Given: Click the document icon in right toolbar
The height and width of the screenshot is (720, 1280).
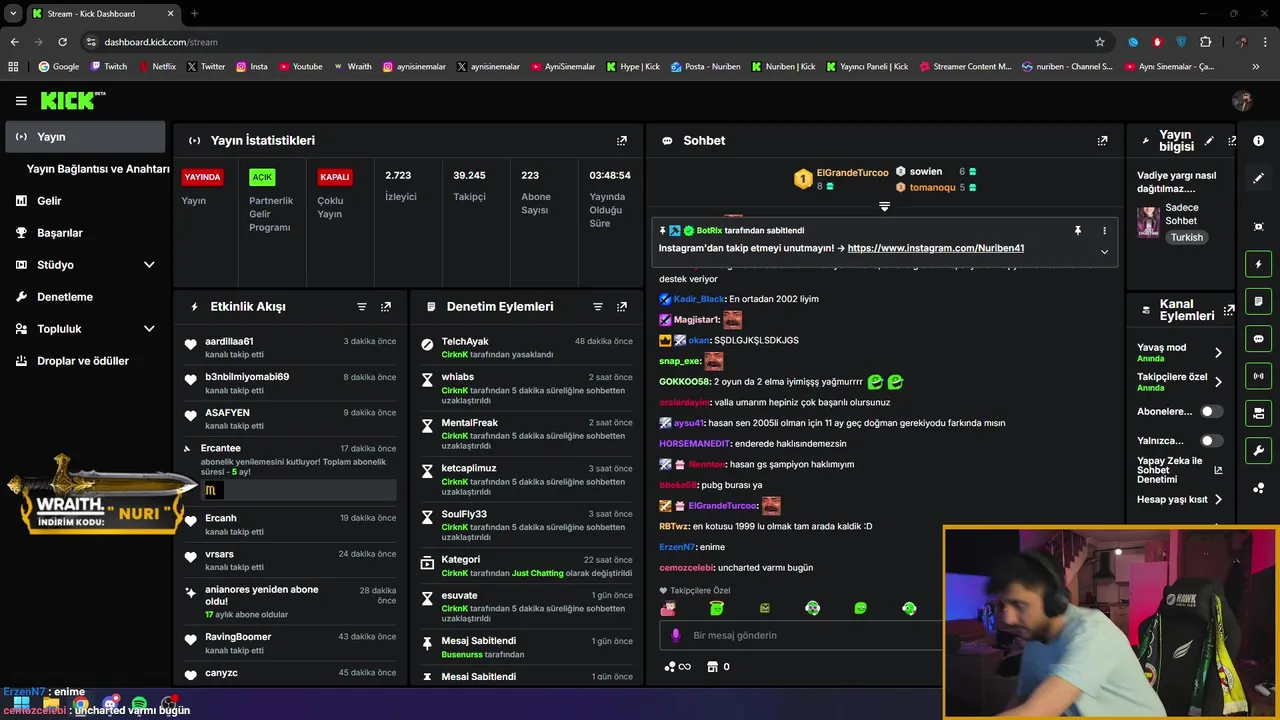Looking at the screenshot, I should click(x=1259, y=301).
